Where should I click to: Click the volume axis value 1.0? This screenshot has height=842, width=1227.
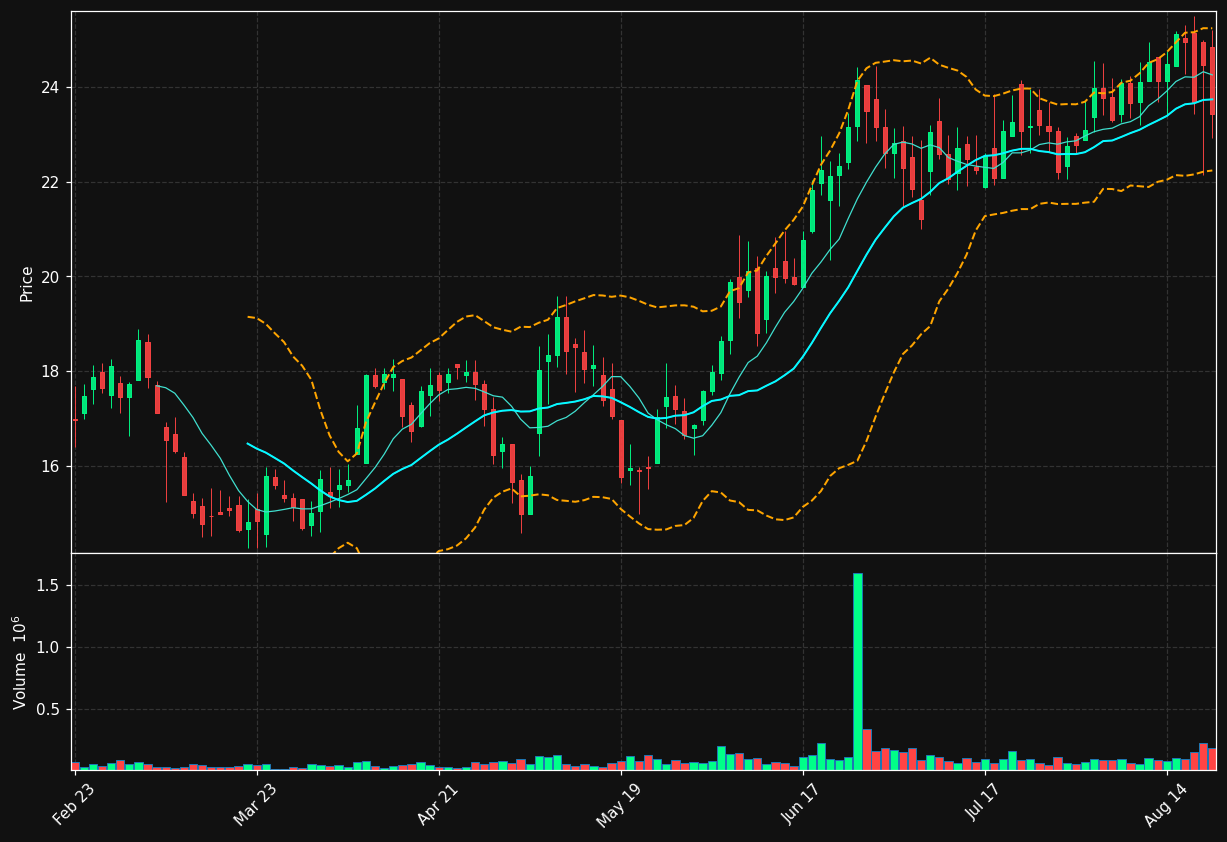(49, 648)
